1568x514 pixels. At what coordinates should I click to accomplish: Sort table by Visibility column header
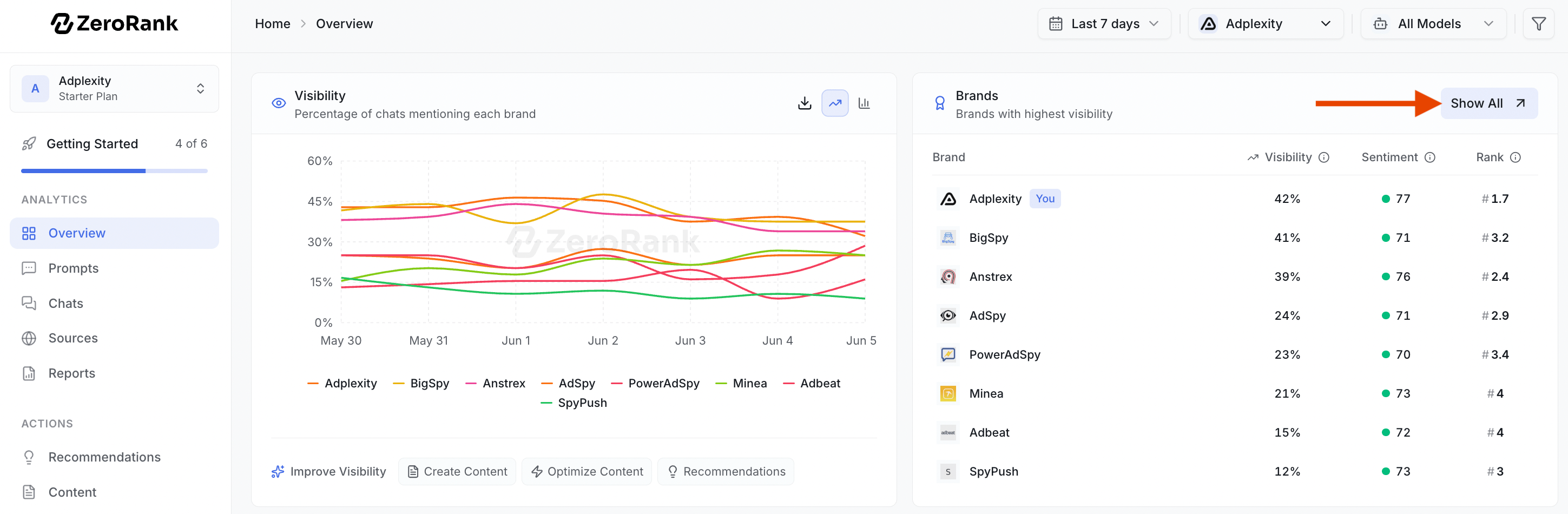tap(1288, 157)
